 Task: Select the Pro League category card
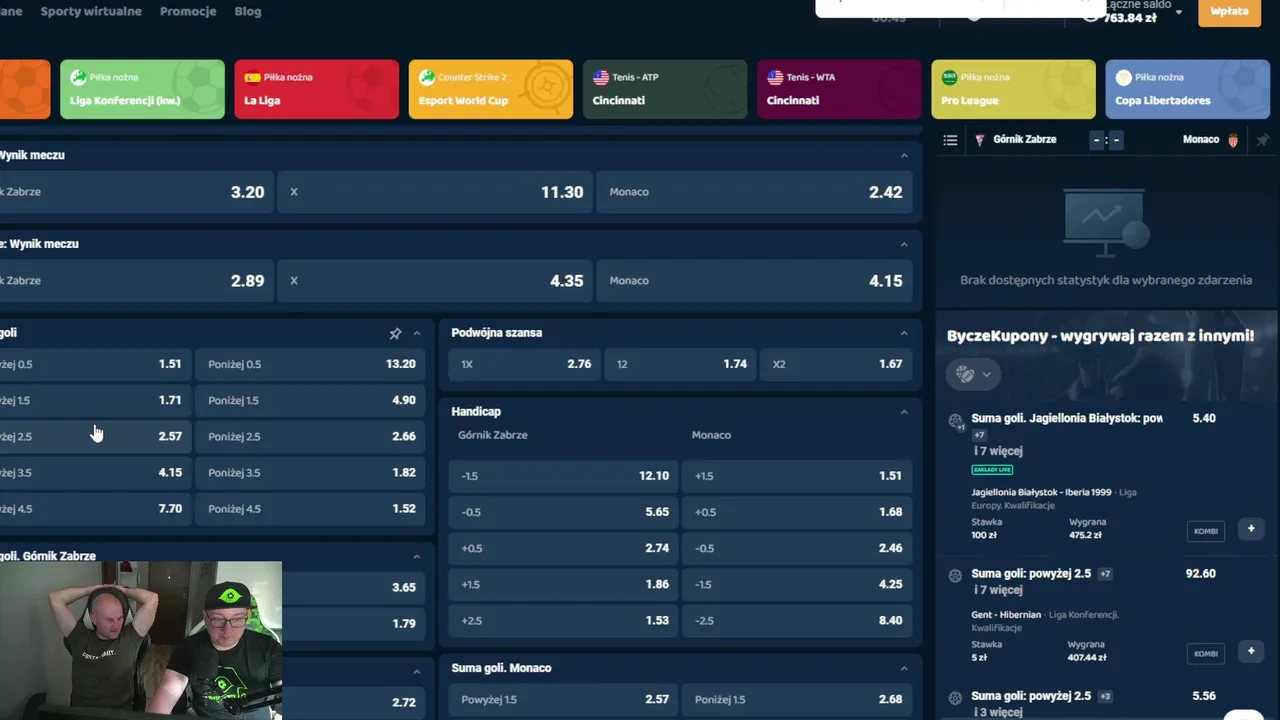coord(1013,89)
